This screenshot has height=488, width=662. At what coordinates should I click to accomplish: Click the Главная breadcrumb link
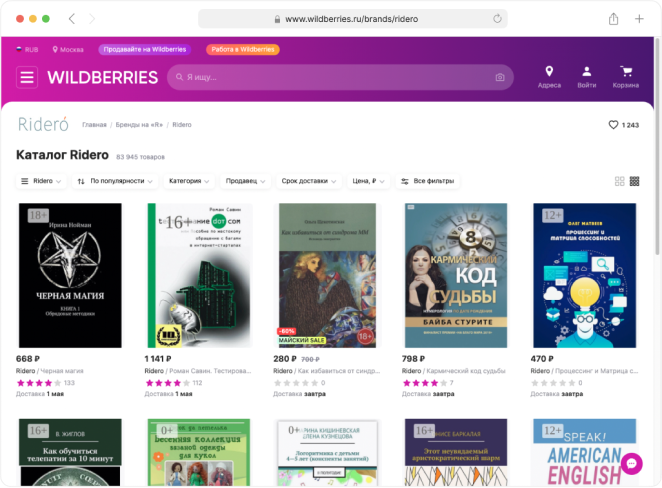pos(94,125)
